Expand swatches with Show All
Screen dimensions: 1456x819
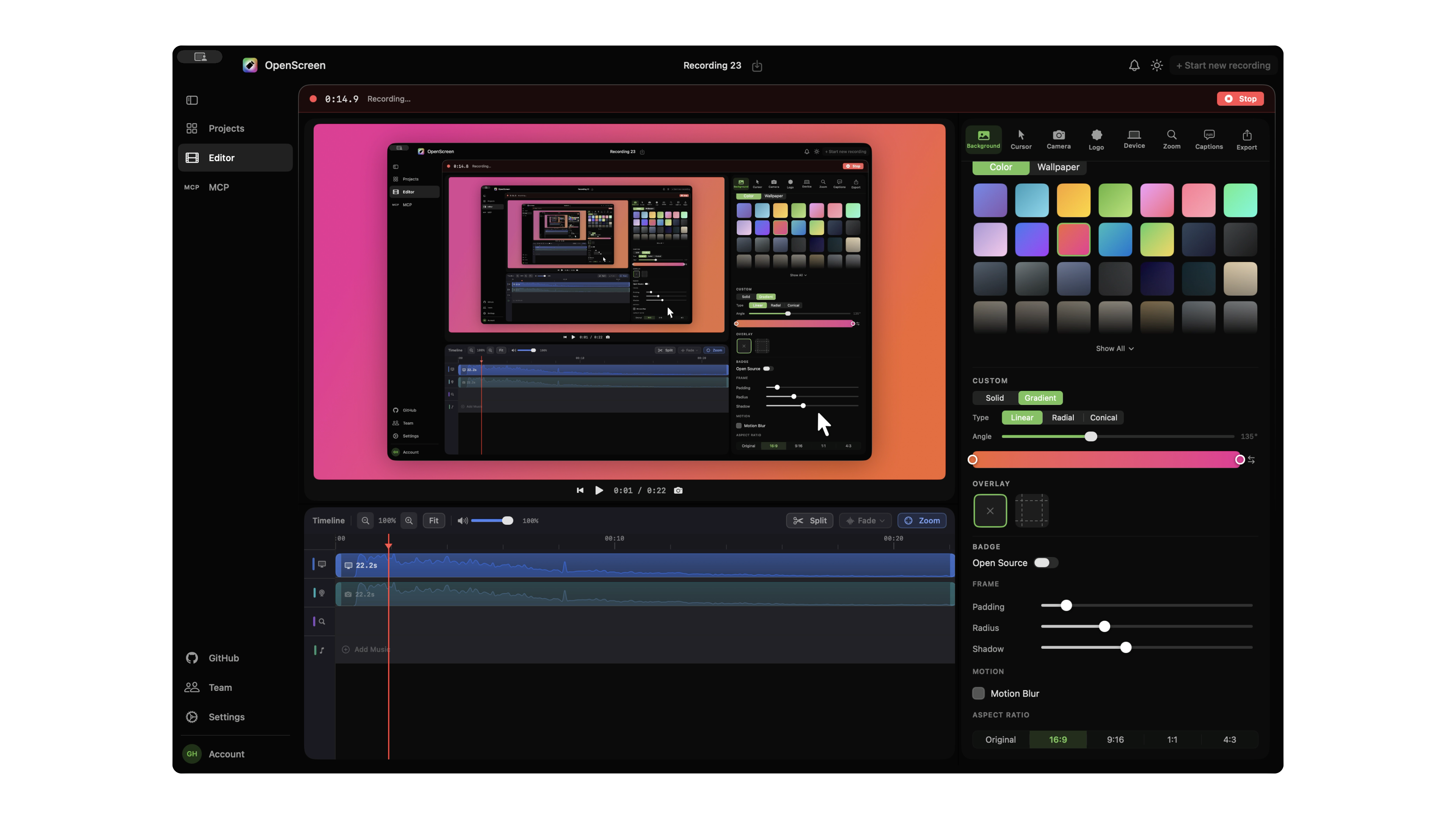(1115, 349)
